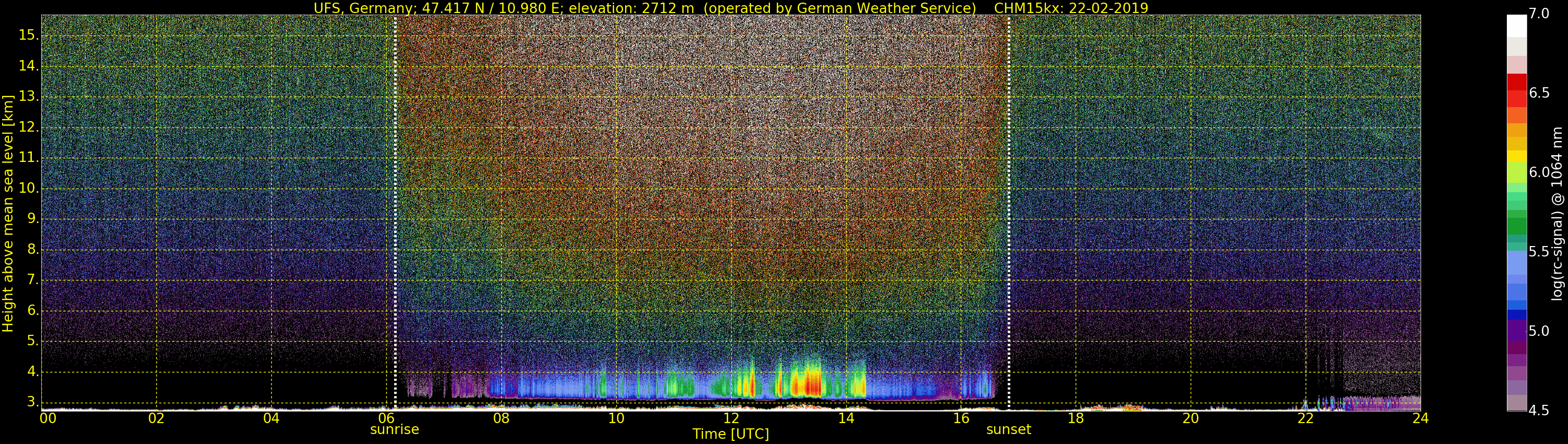Click height tick '15.' on the y-axis

click(x=29, y=36)
